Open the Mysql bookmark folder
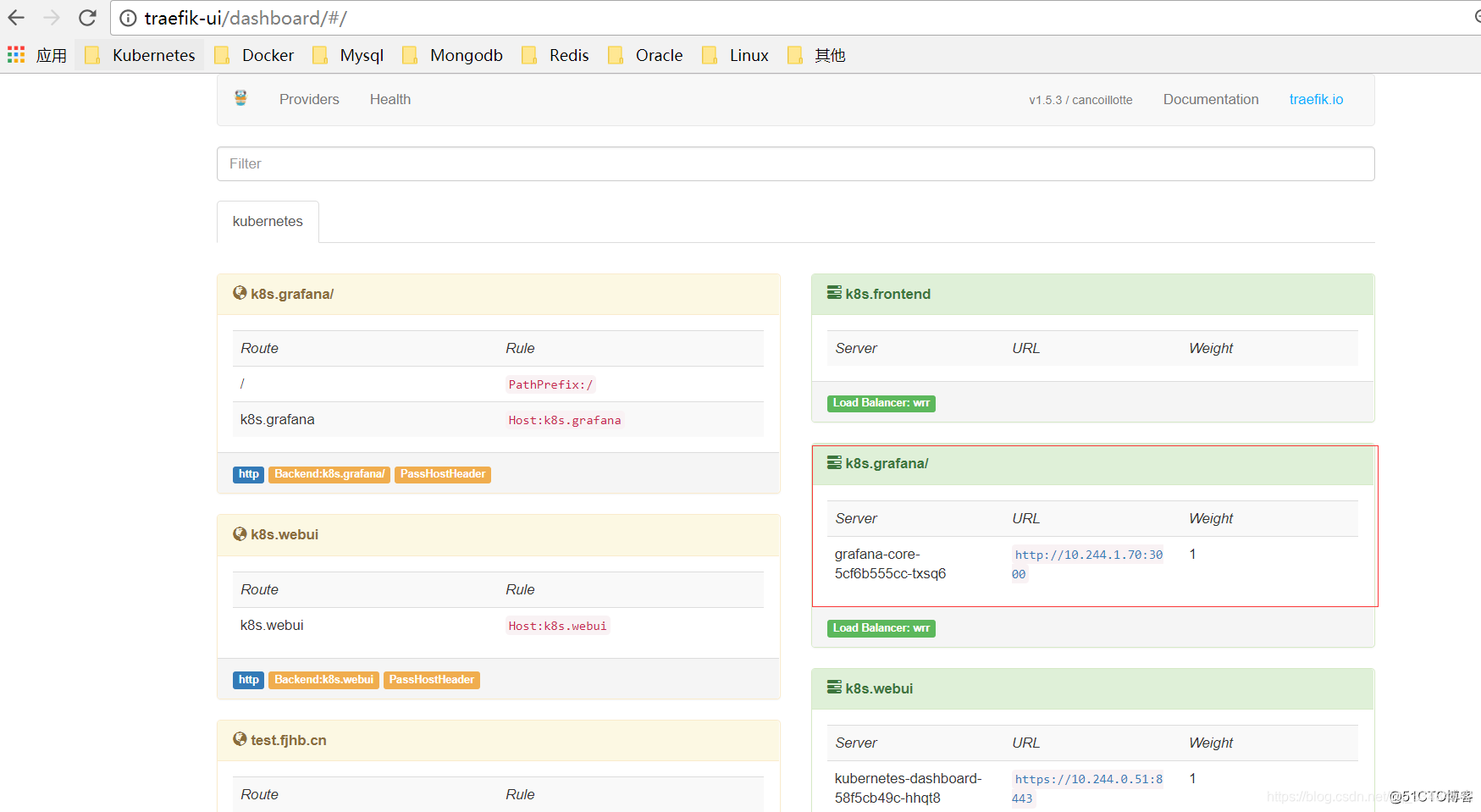This screenshot has height=812, width=1481. click(349, 55)
